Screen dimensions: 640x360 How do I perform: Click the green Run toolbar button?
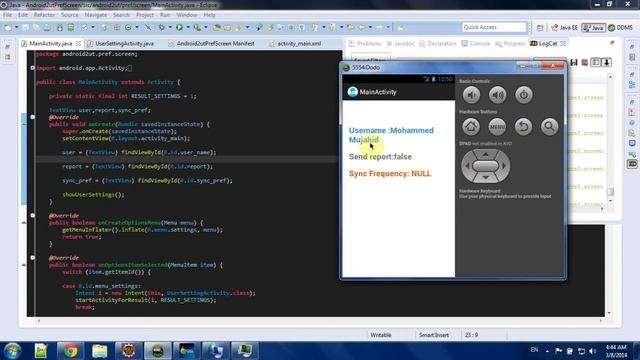(179, 27)
